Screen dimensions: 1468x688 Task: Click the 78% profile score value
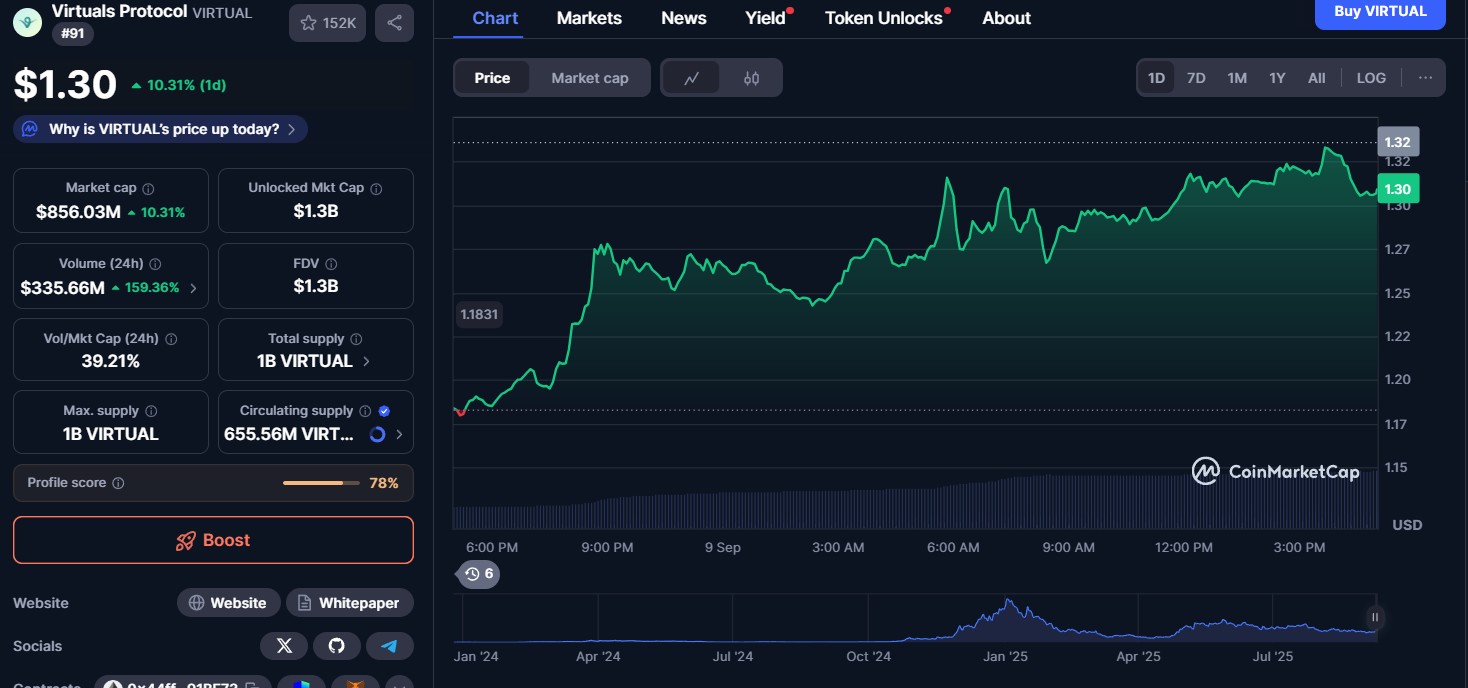pos(384,483)
